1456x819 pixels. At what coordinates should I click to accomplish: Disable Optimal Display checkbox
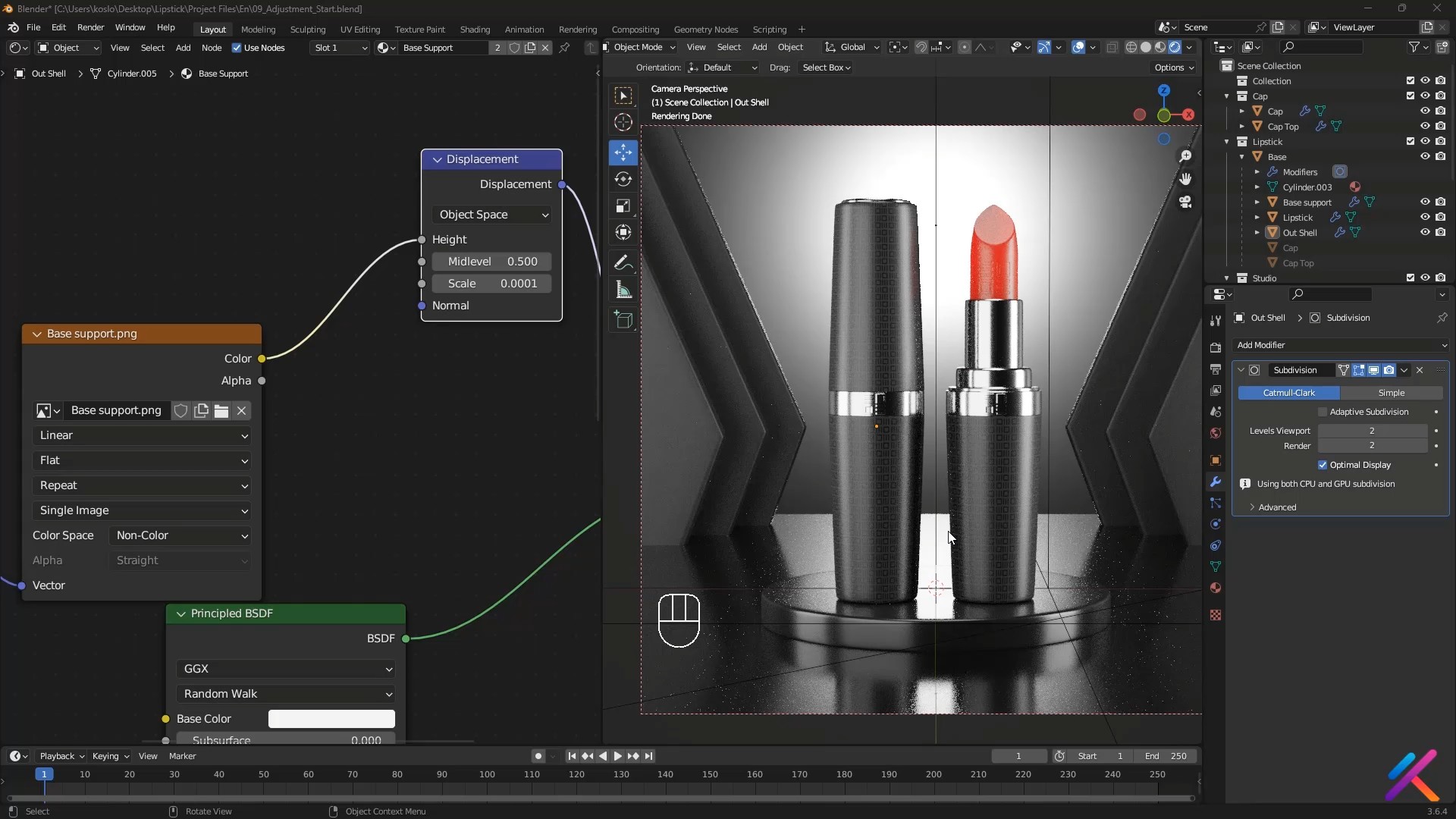tap(1323, 465)
